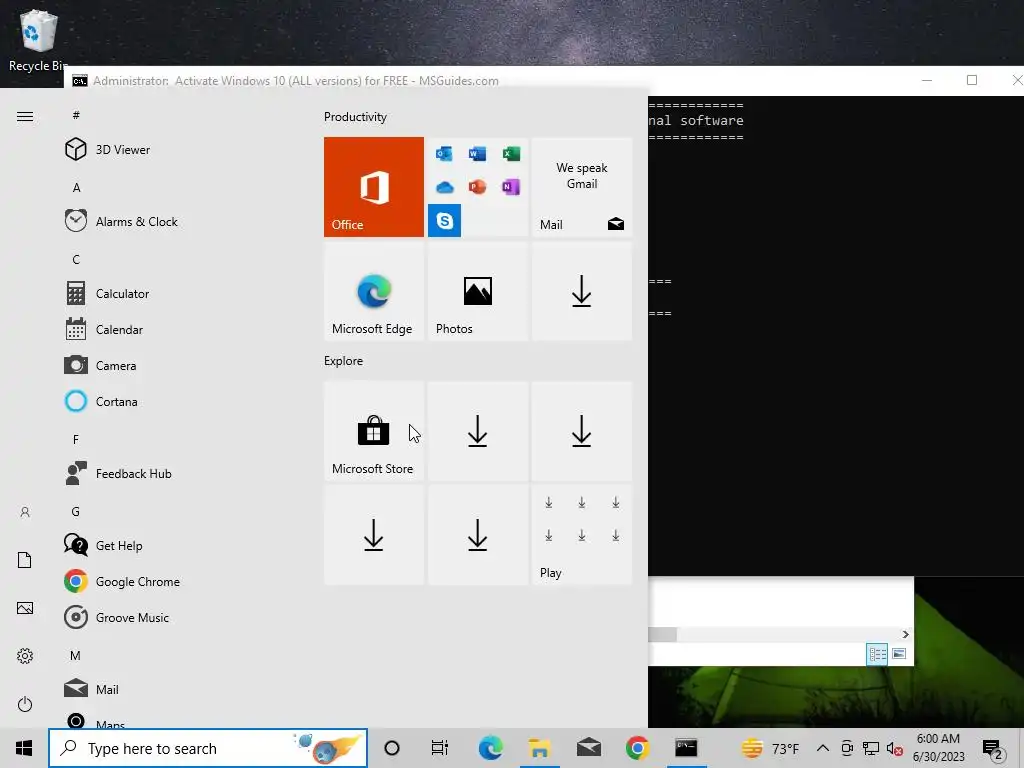Viewport: 1024px width, 768px height.
Task: Open the weather widget showing 73°F
Action: (771, 748)
